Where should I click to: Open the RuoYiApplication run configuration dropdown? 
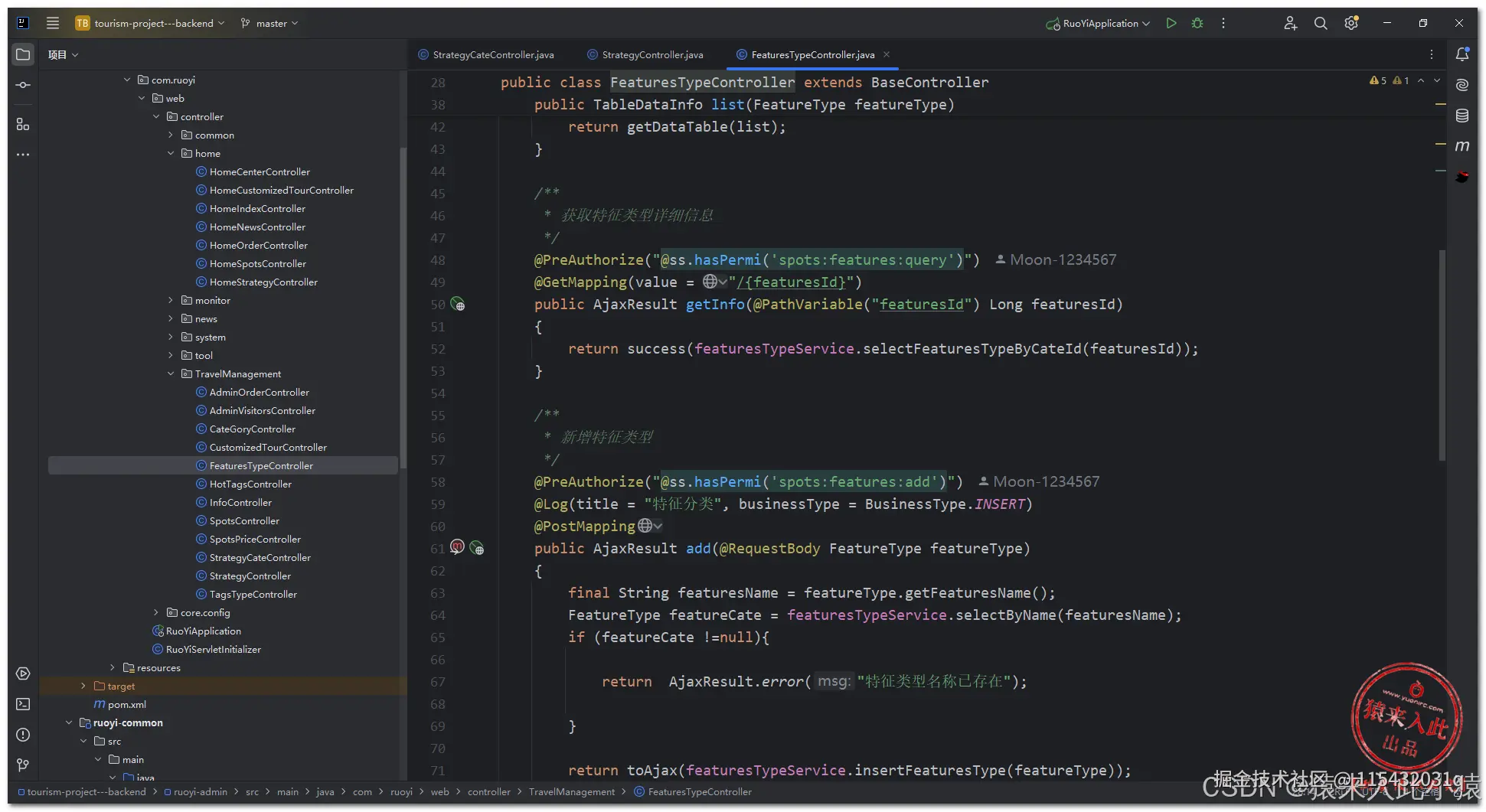click(1099, 23)
